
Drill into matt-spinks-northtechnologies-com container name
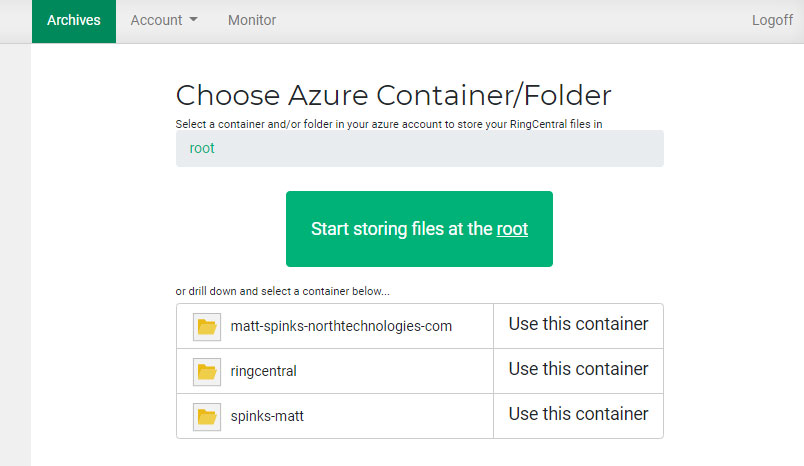(341, 326)
